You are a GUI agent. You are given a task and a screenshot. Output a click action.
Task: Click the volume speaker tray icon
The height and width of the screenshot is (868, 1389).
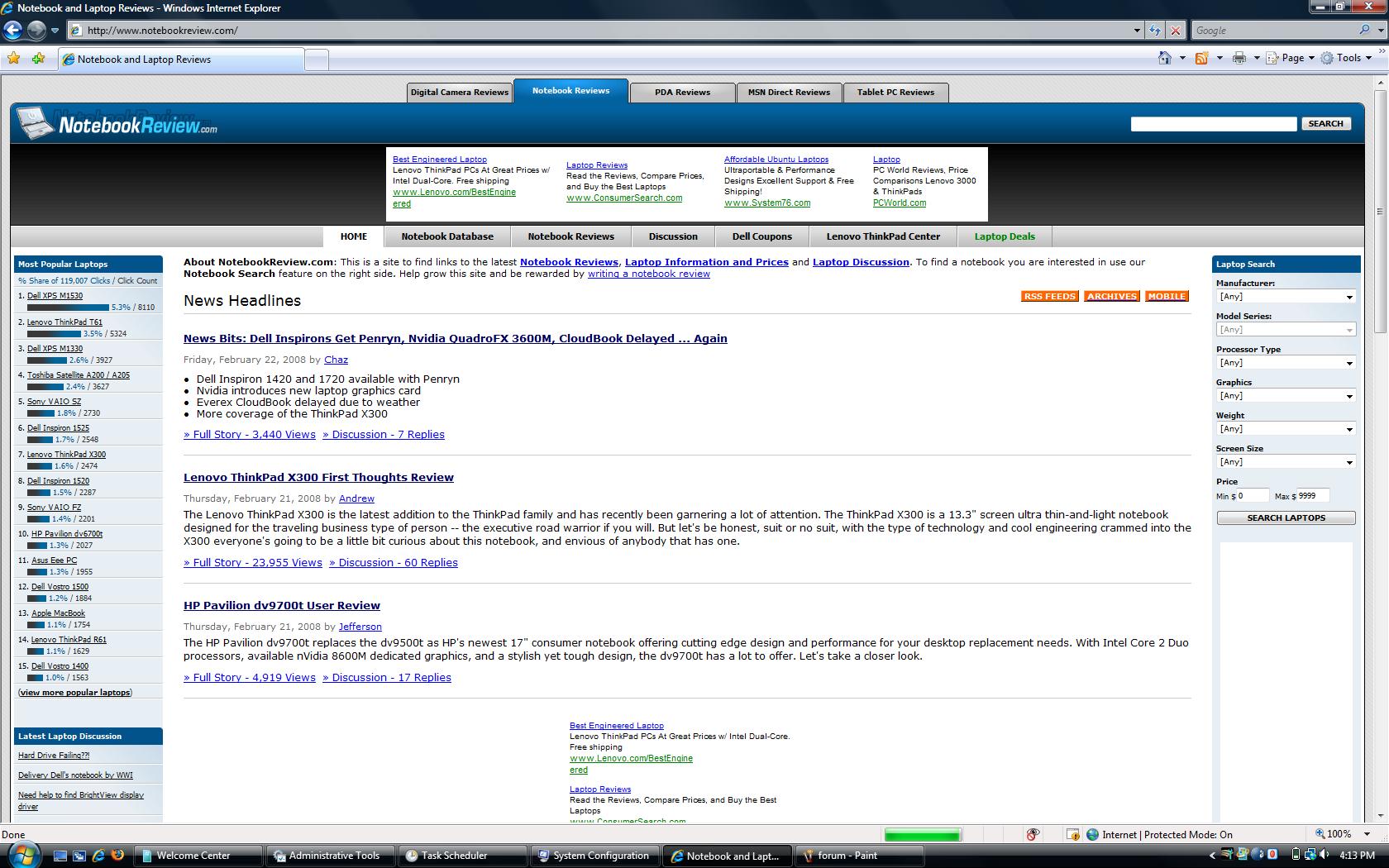(x=1325, y=855)
